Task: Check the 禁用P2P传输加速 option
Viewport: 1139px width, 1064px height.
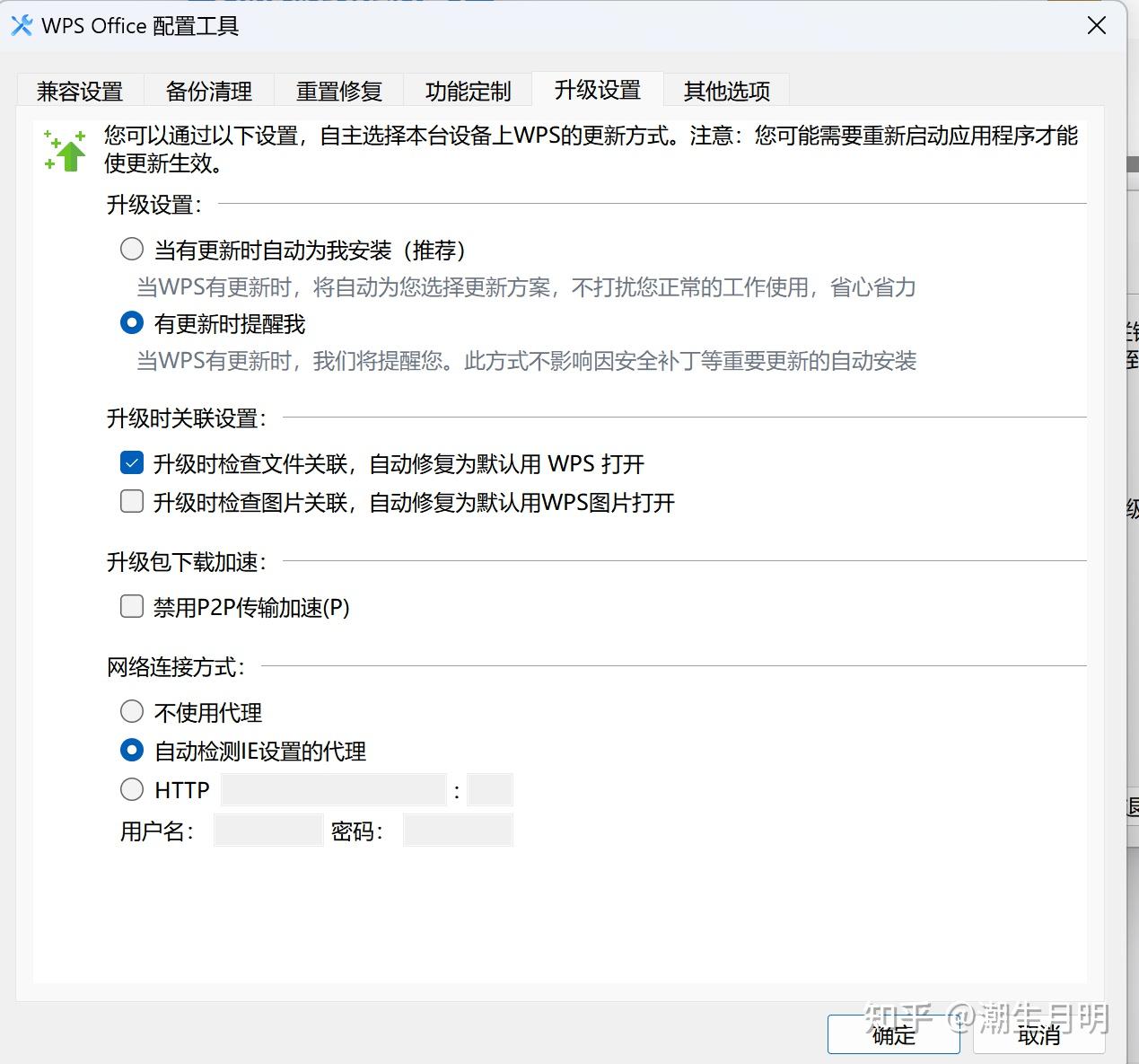Action: pyautogui.click(x=132, y=606)
